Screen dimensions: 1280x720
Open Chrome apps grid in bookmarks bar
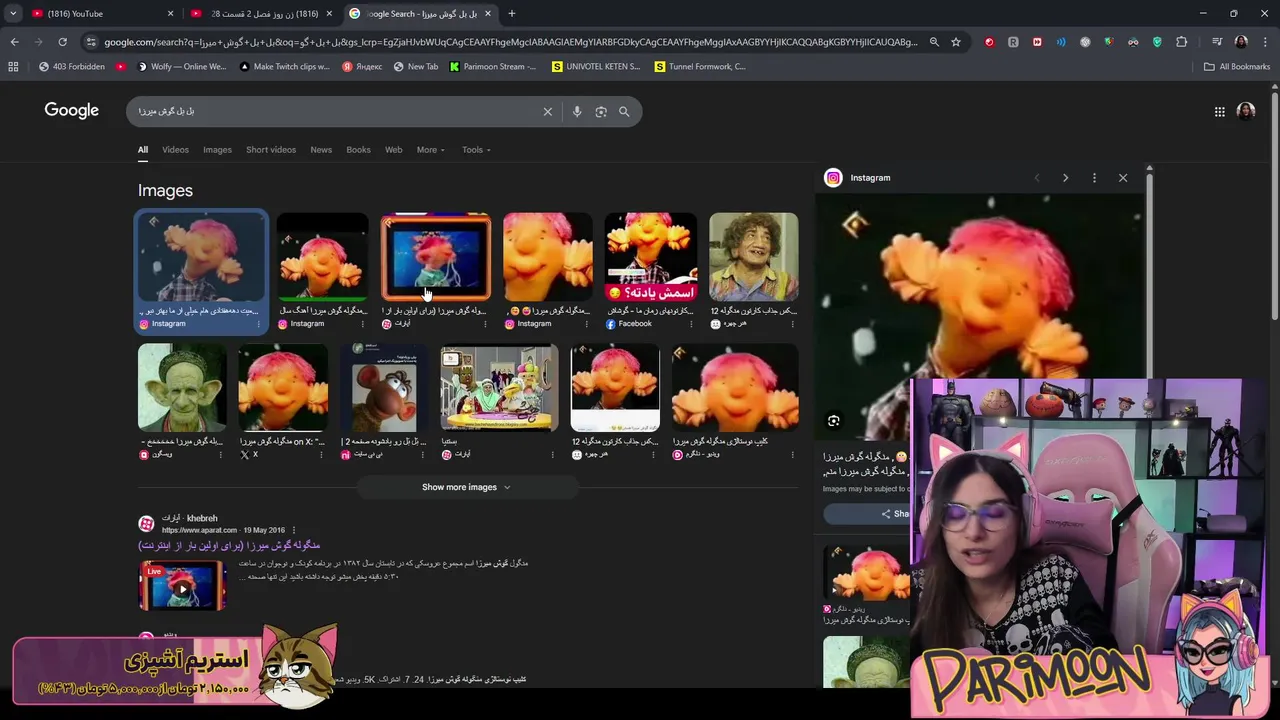click(13, 67)
